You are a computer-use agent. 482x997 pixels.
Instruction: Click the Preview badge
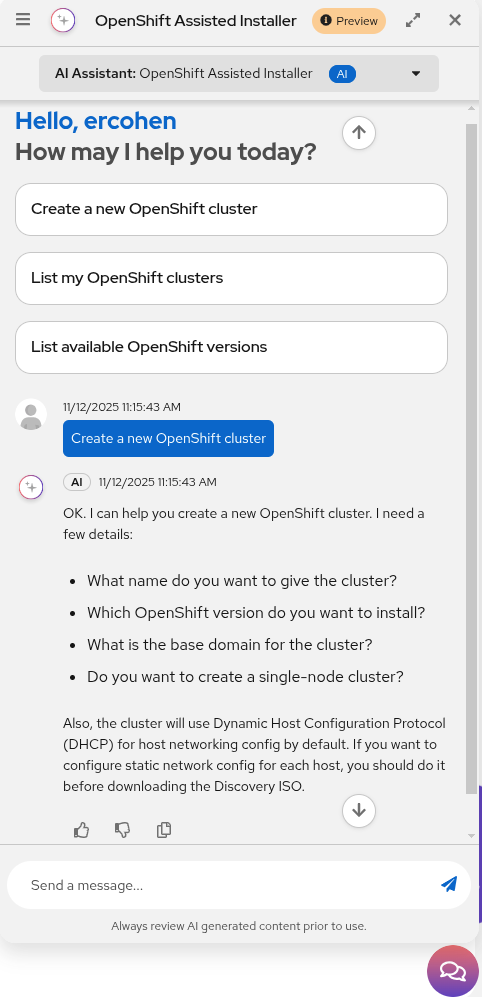point(349,21)
